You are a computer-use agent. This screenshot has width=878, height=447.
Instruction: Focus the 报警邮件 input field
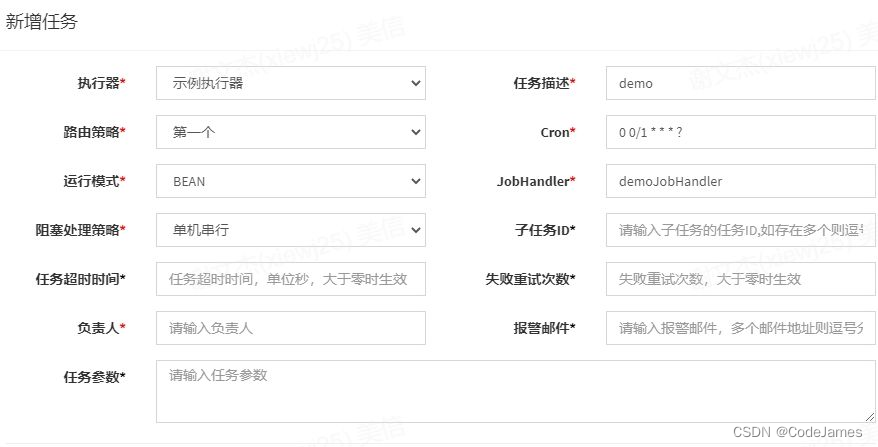(741, 328)
